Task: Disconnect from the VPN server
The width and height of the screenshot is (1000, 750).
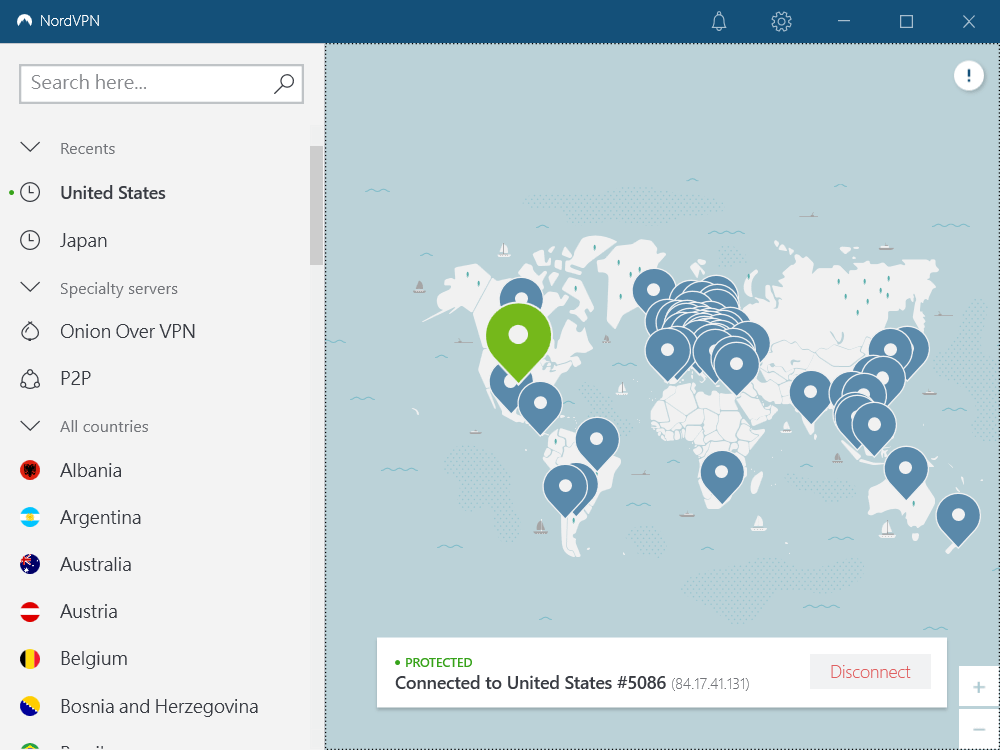Action: pyautogui.click(x=870, y=672)
